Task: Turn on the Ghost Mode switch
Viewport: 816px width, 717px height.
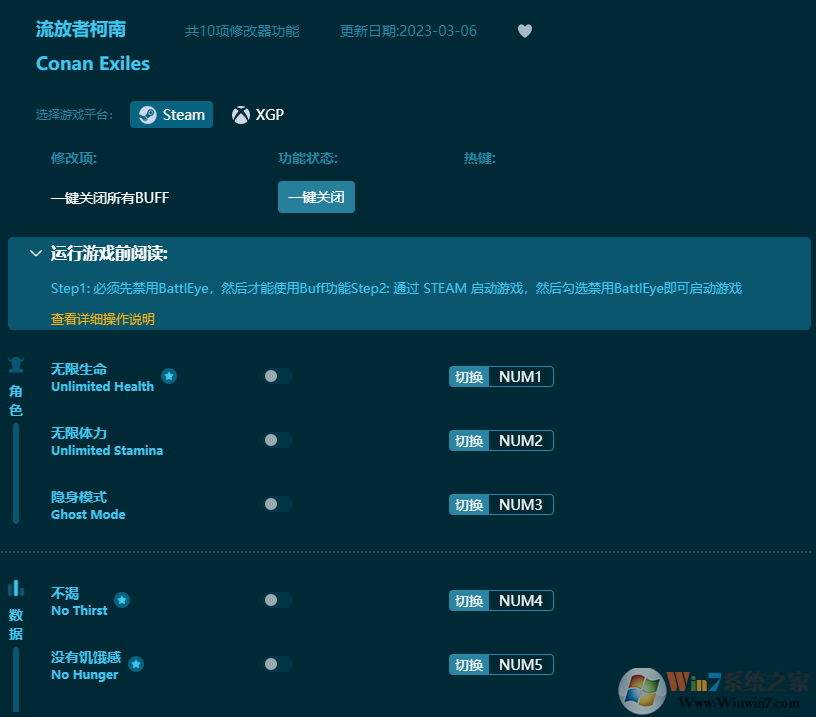Action: click(x=278, y=504)
